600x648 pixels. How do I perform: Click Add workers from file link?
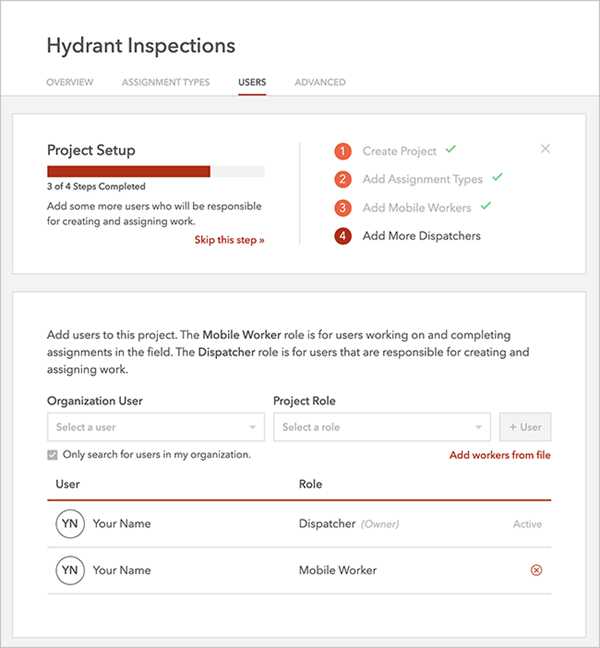pos(500,455)
